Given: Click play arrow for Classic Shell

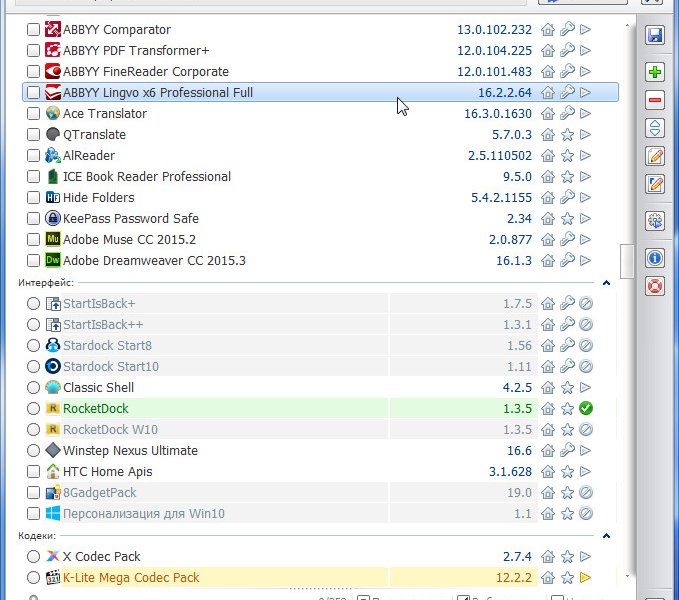Looking at the screenshot, I should [585, 387].
